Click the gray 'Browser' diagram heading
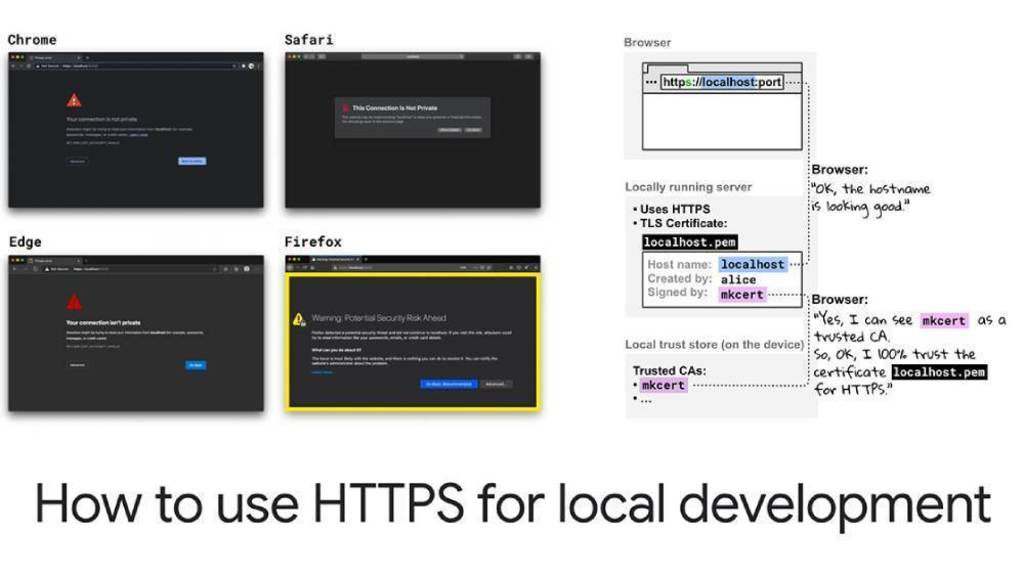Image resolution: width=1024 pixels, height=575 pixels. coord(647,42)
